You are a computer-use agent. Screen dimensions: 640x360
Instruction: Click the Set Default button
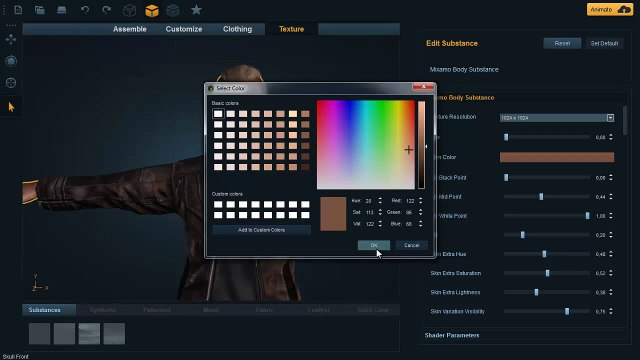pyautogui.click(x=604, y=43)
